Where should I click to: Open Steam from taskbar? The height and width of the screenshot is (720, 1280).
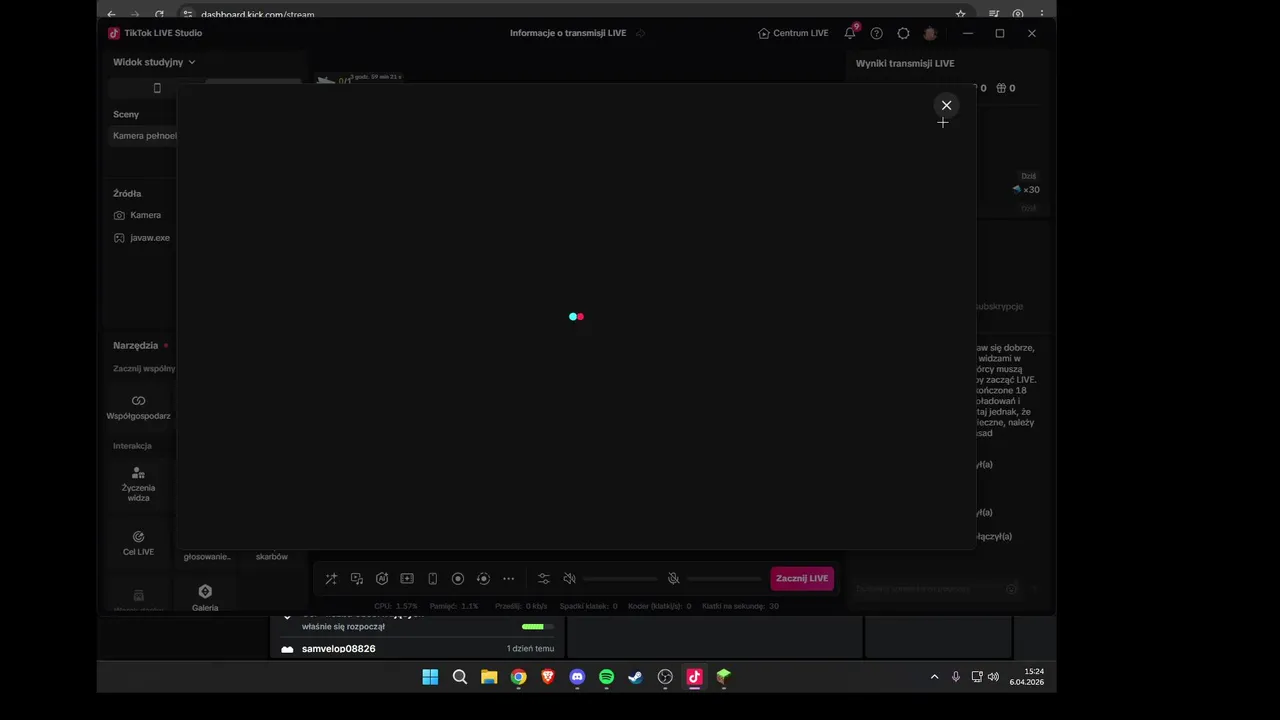(x=635, y=677)
